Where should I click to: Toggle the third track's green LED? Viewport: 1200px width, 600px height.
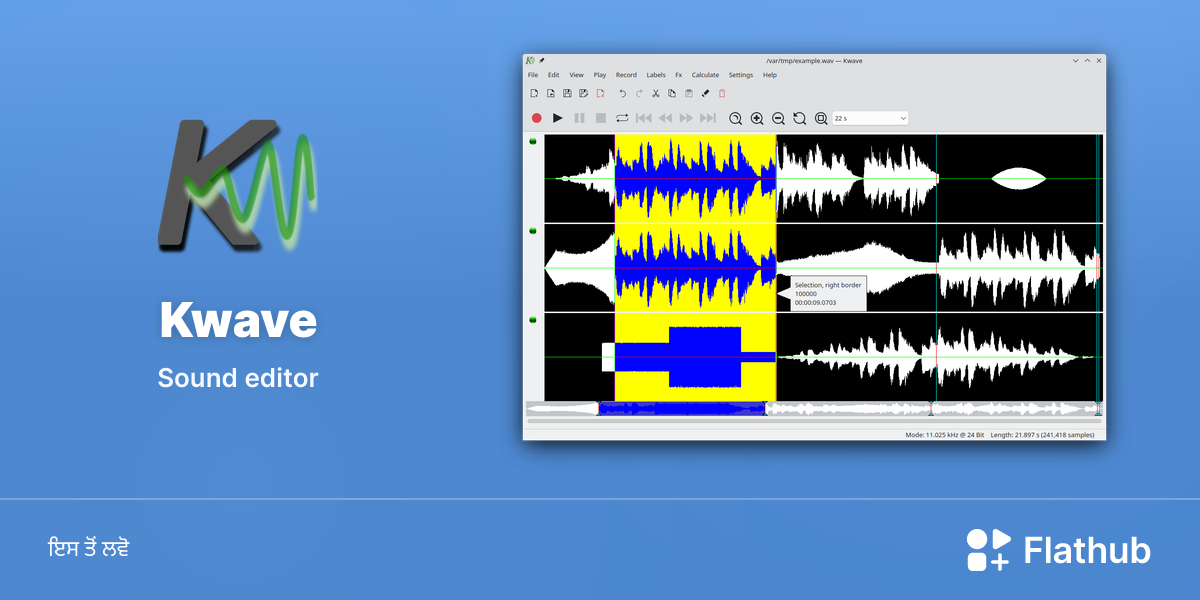click(533, 320)
